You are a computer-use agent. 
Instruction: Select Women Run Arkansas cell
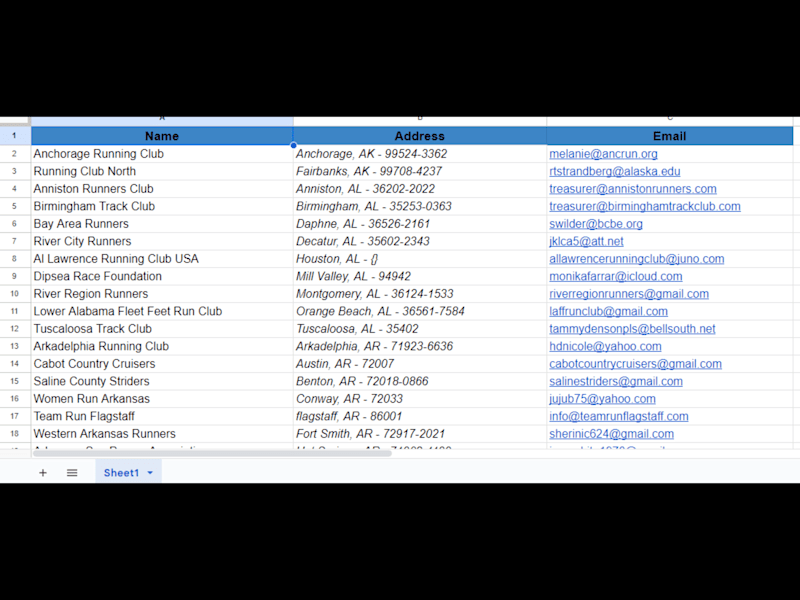[x=162, y=399]
